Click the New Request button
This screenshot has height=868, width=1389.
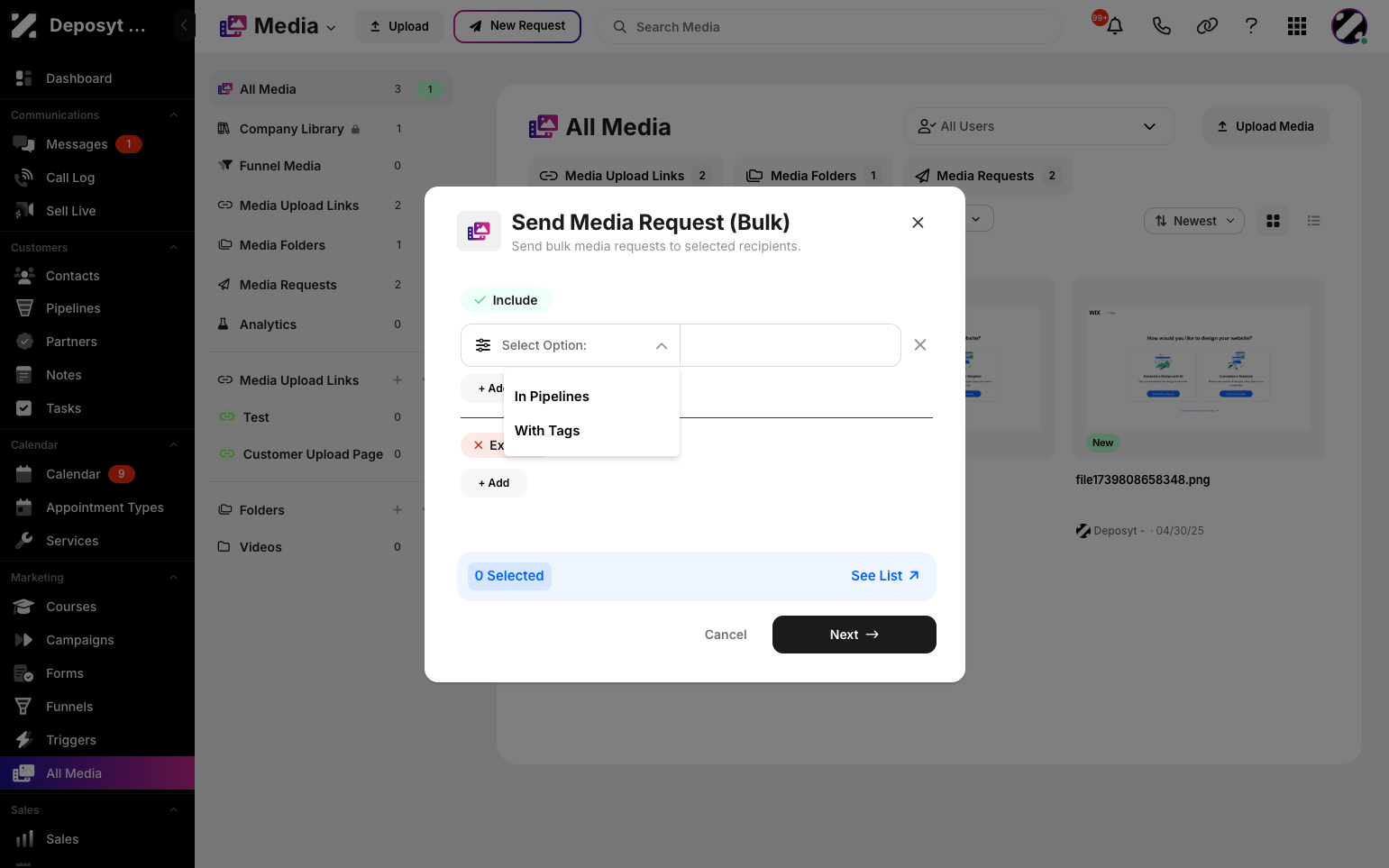(x=517, y=26)
